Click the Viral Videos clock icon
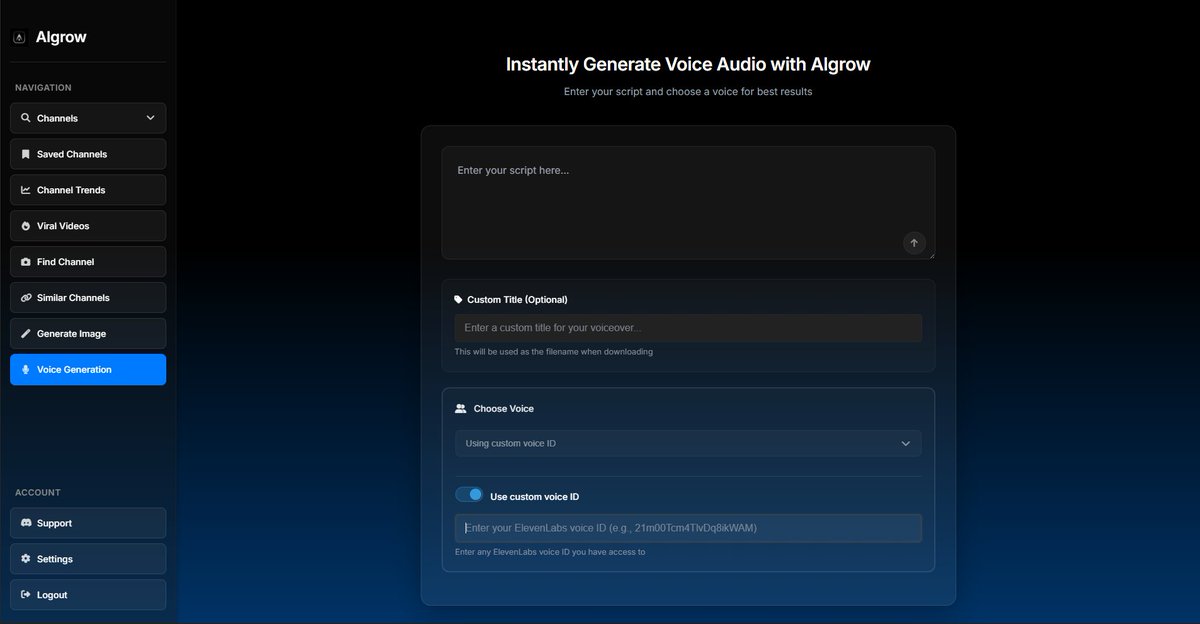 tap(25, 225)
